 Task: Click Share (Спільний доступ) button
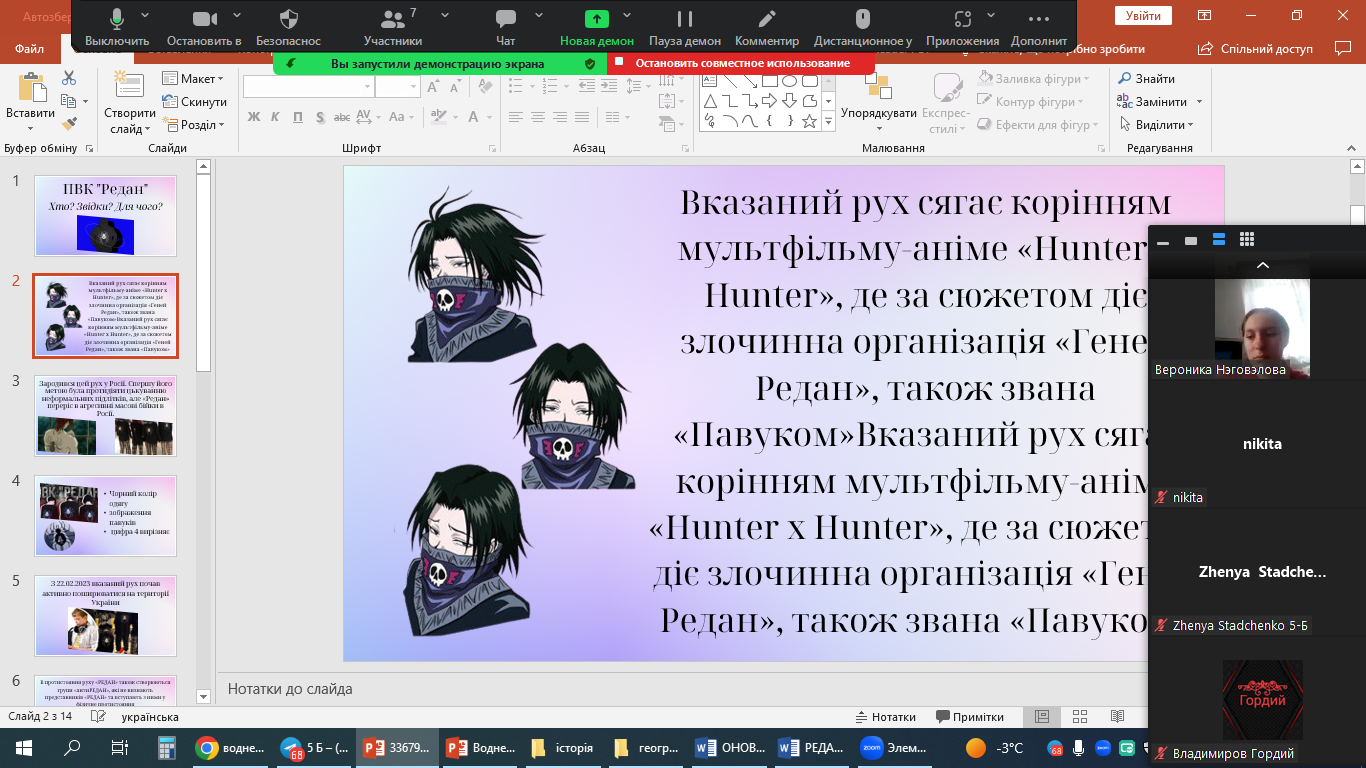1256,49
